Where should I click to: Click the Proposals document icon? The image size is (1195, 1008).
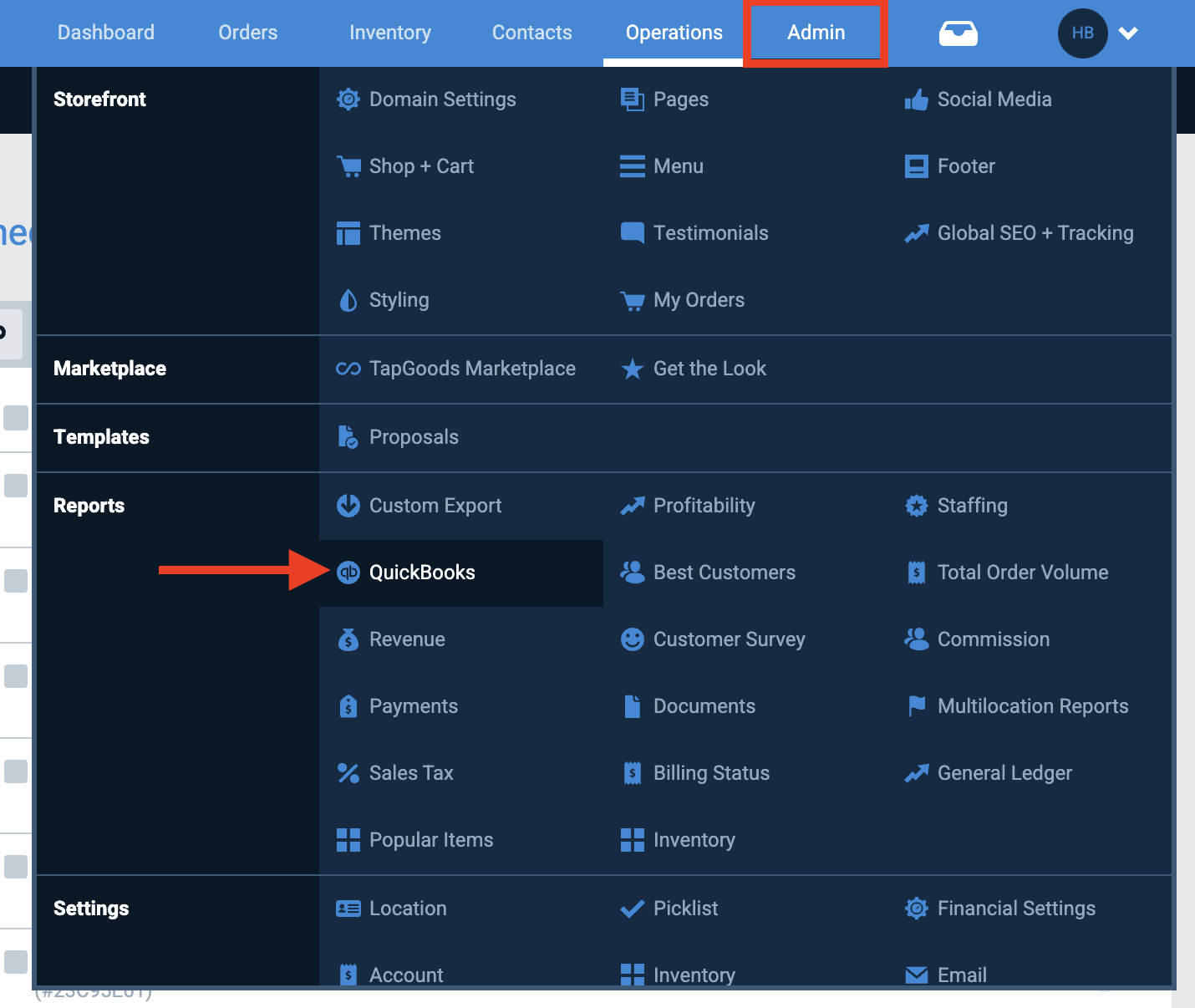point(348,437)
